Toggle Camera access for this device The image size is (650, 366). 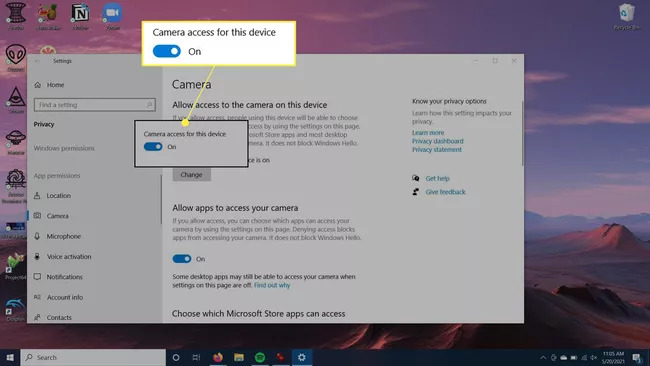click(153, 147)
